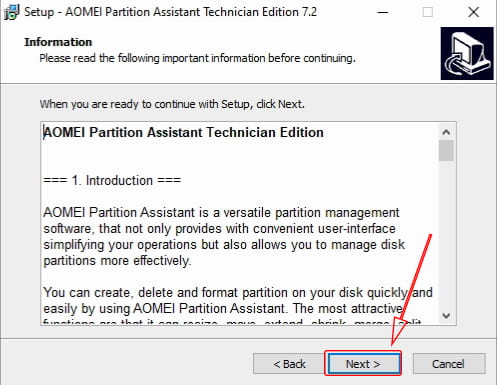Image resolution: width=497 pixels, height=385 pixels.
Task: Click the greyed-out maximize window button
Action: pos(428,13)
